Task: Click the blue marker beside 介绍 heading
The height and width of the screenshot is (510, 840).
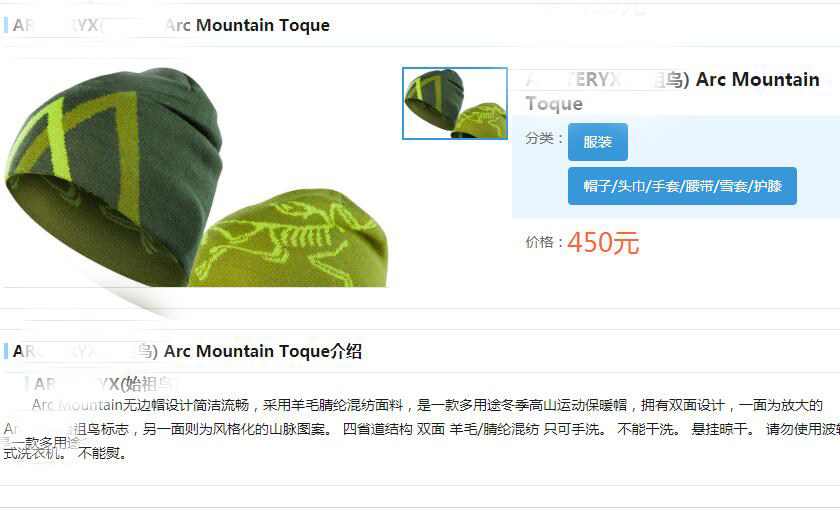Action: 5,351
